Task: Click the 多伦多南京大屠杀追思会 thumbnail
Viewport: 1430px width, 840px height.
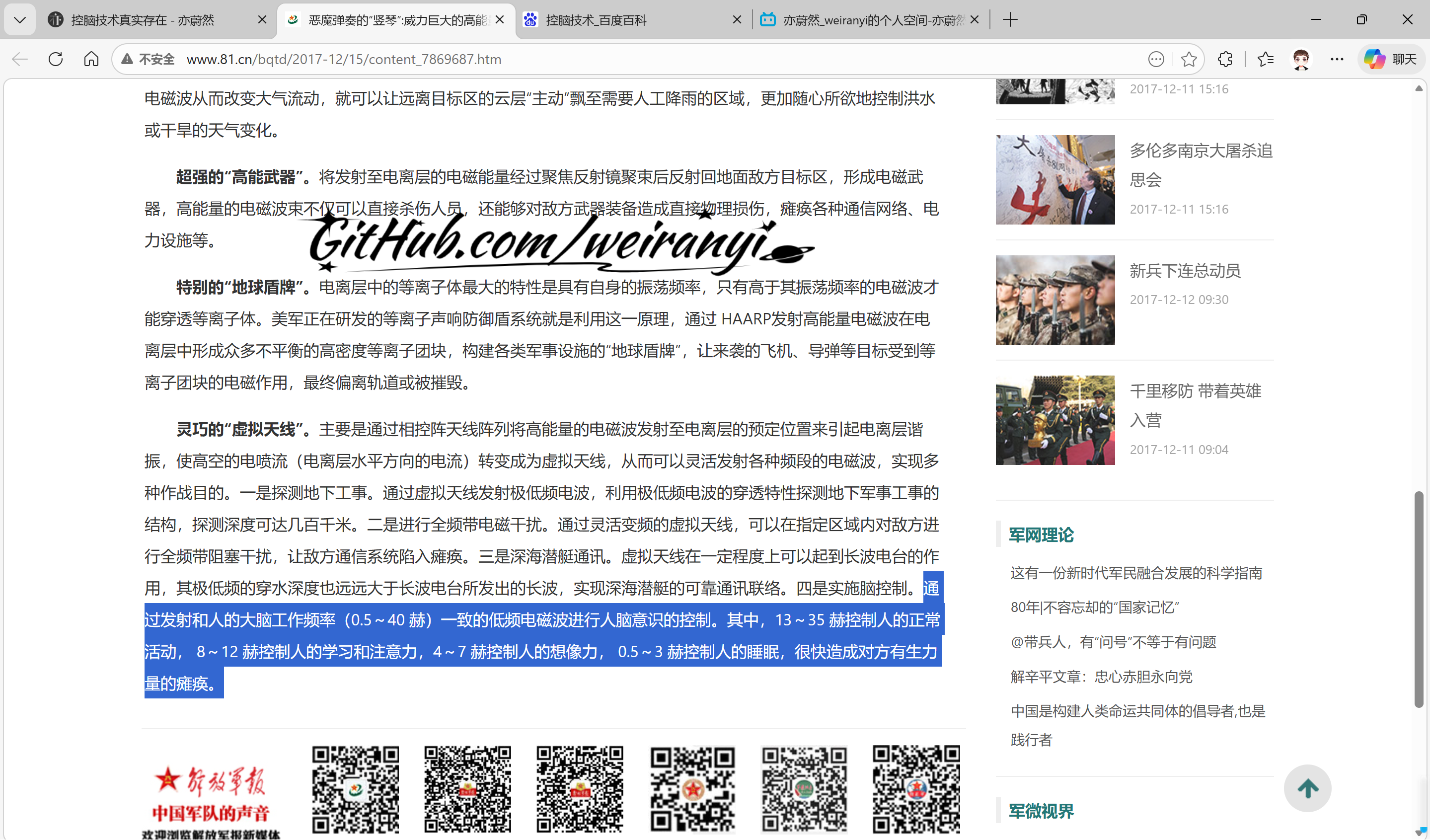Action: click(x=1054, y=179)
